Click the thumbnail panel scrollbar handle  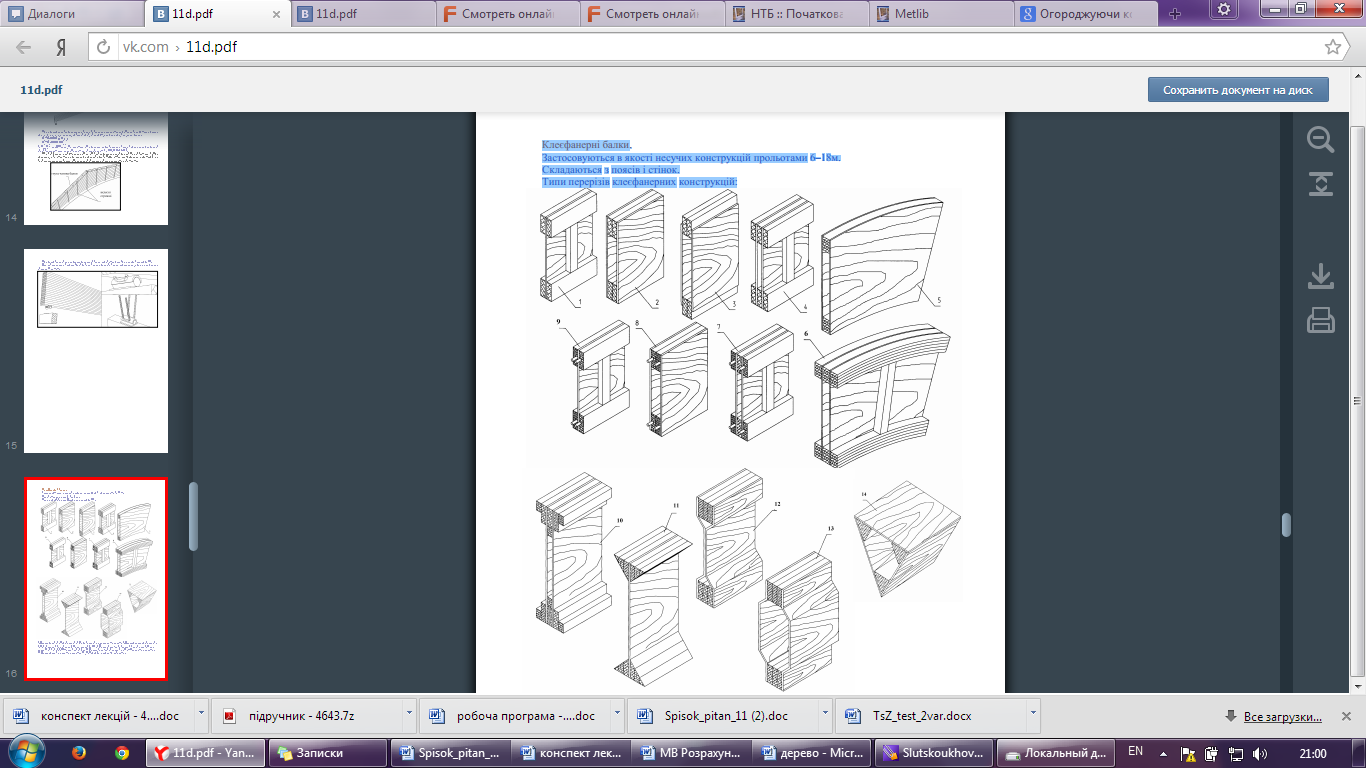click(194, 516)
